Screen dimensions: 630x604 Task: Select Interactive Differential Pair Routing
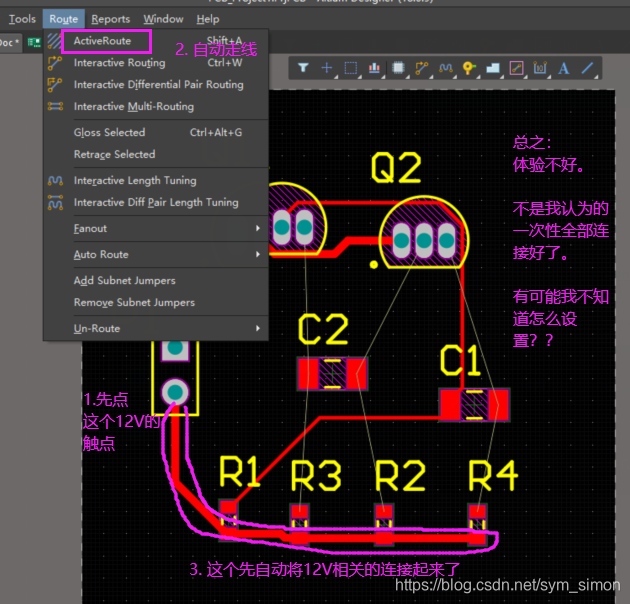[x=158, y=85]
